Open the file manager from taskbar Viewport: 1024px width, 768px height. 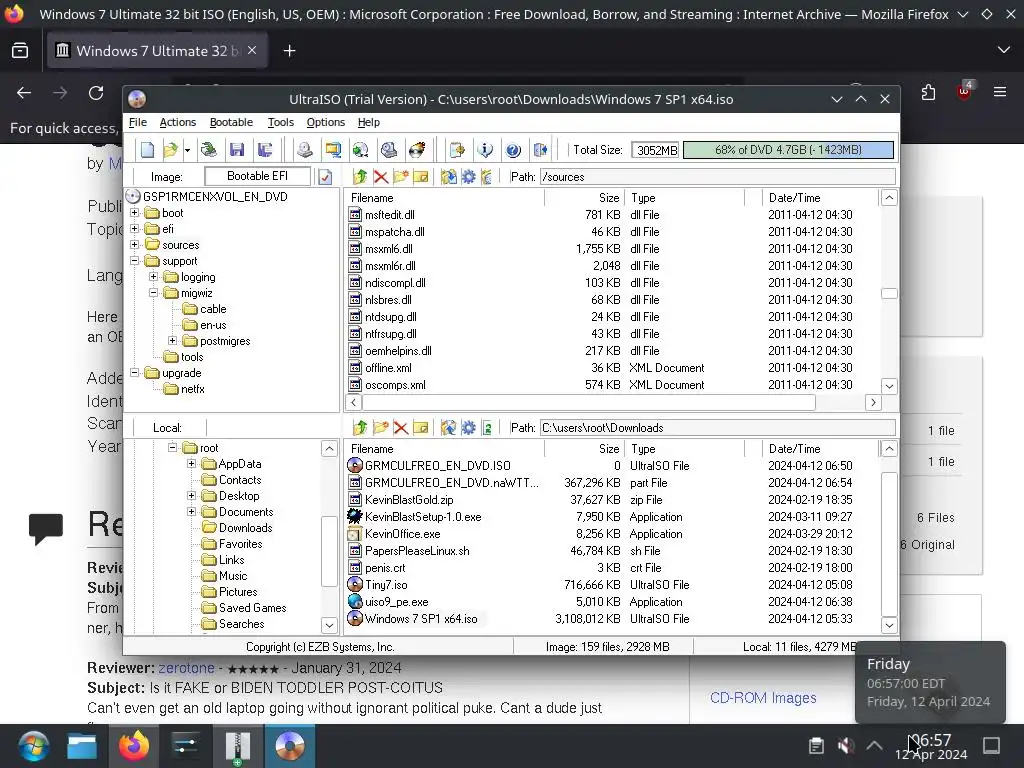pos(82,746)
